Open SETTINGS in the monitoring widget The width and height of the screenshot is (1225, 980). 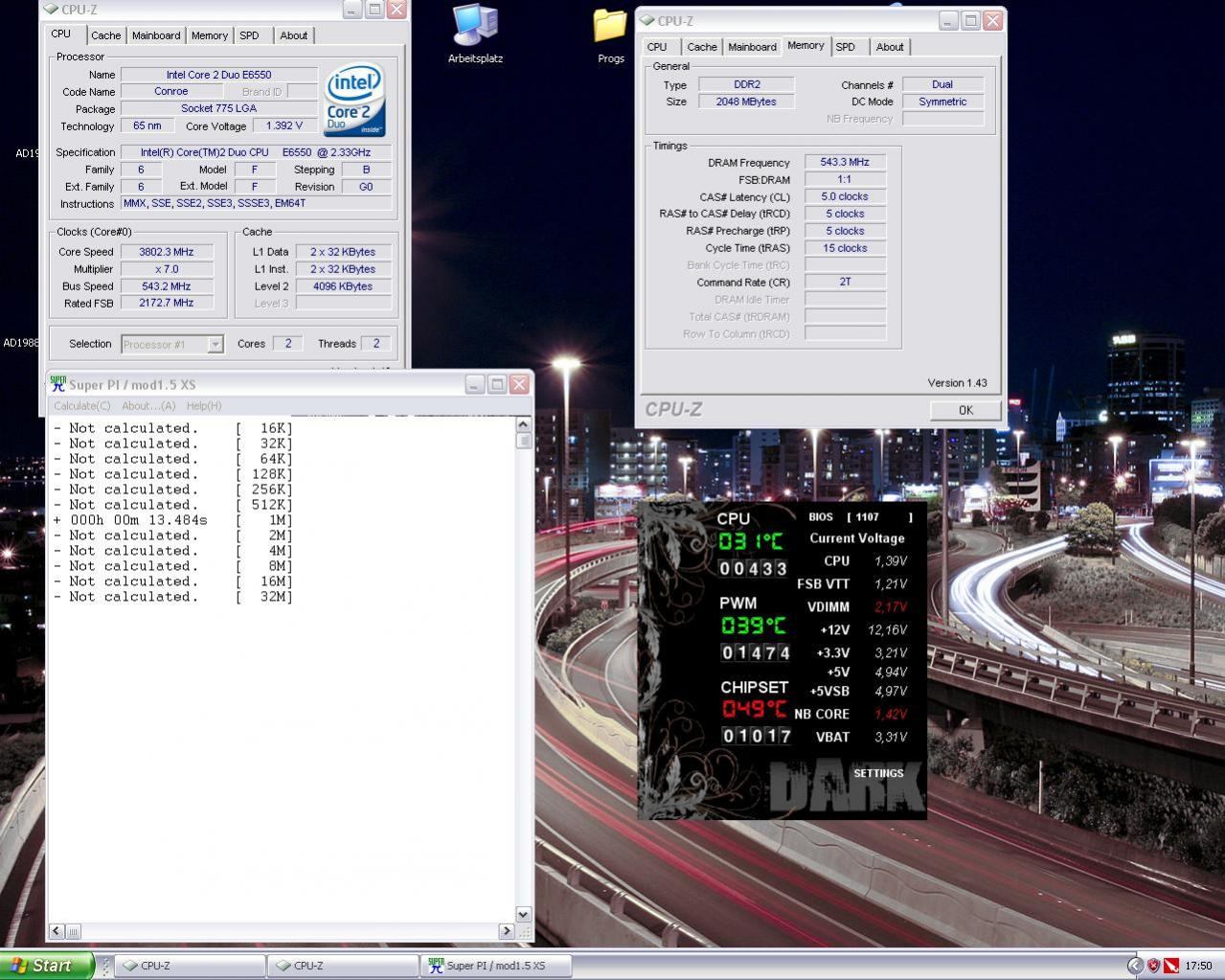click(878, 773)
